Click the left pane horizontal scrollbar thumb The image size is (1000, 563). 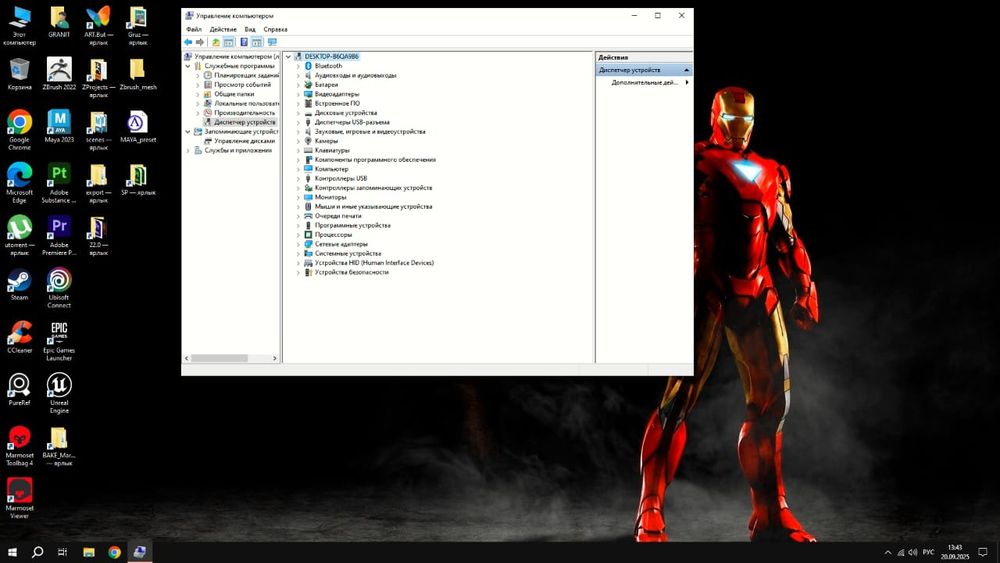click(219, 358)
